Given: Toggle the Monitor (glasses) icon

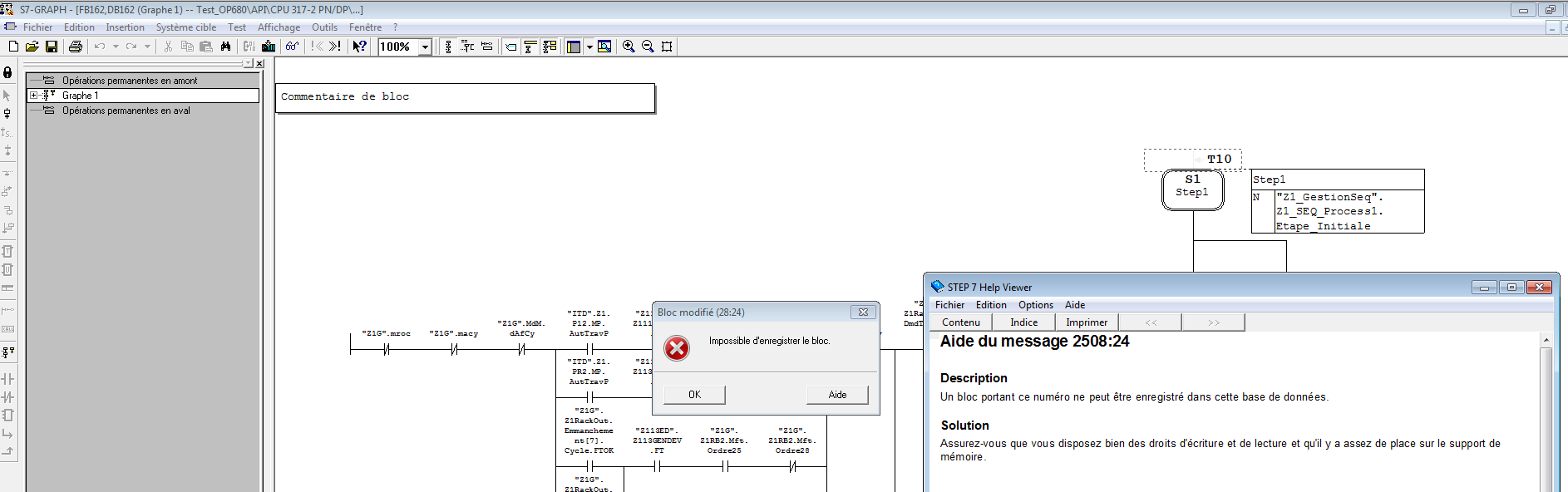Looking at the screenshot, I should coord(292,47).
